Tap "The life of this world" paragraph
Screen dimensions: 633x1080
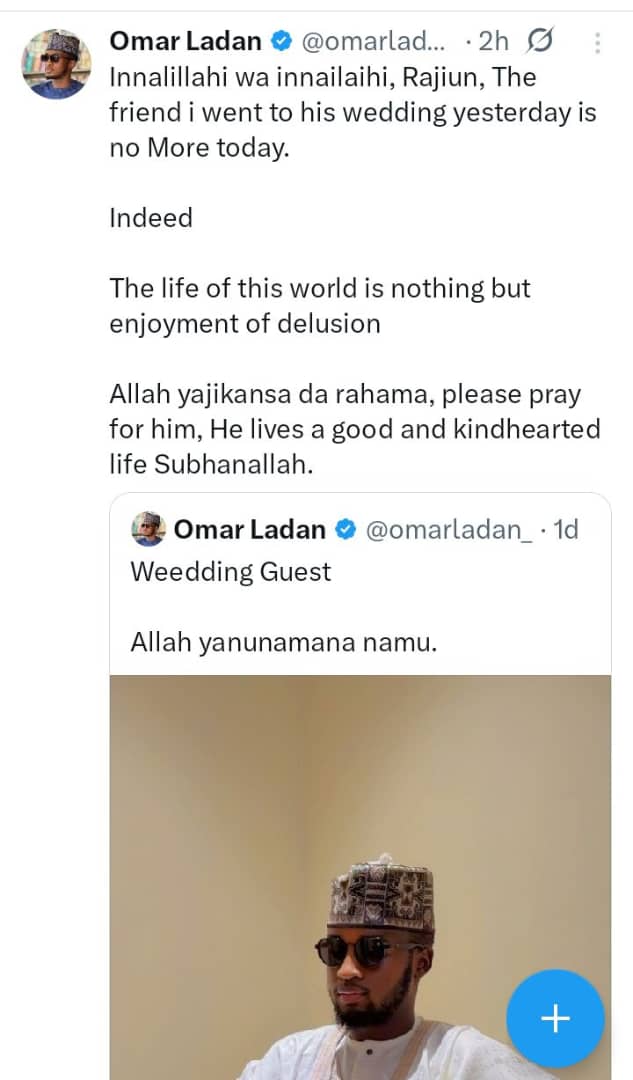tap(320, 306)
